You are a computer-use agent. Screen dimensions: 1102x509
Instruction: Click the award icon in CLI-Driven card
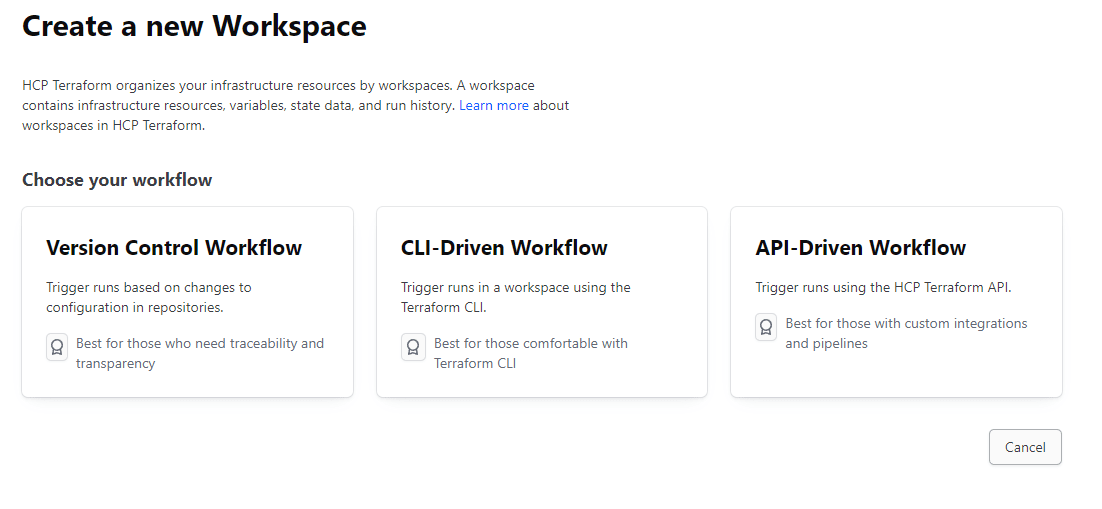click(413, 347)
